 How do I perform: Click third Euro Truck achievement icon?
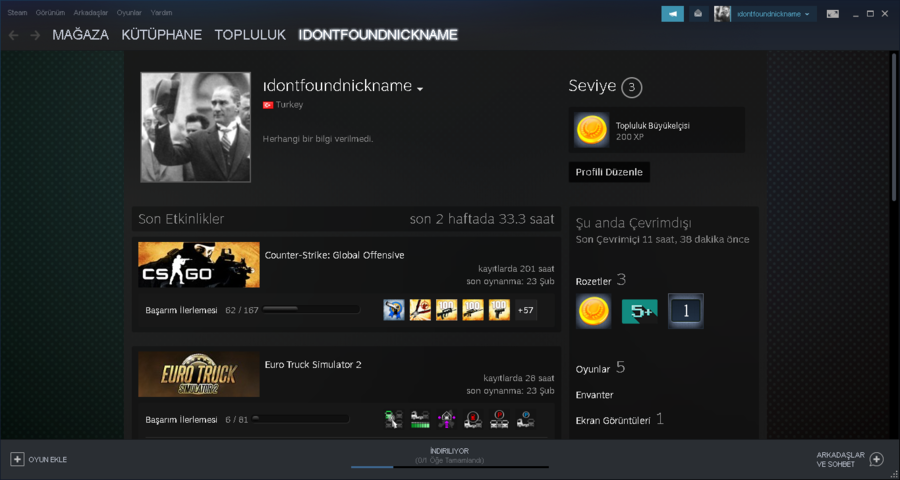[447, 419]
